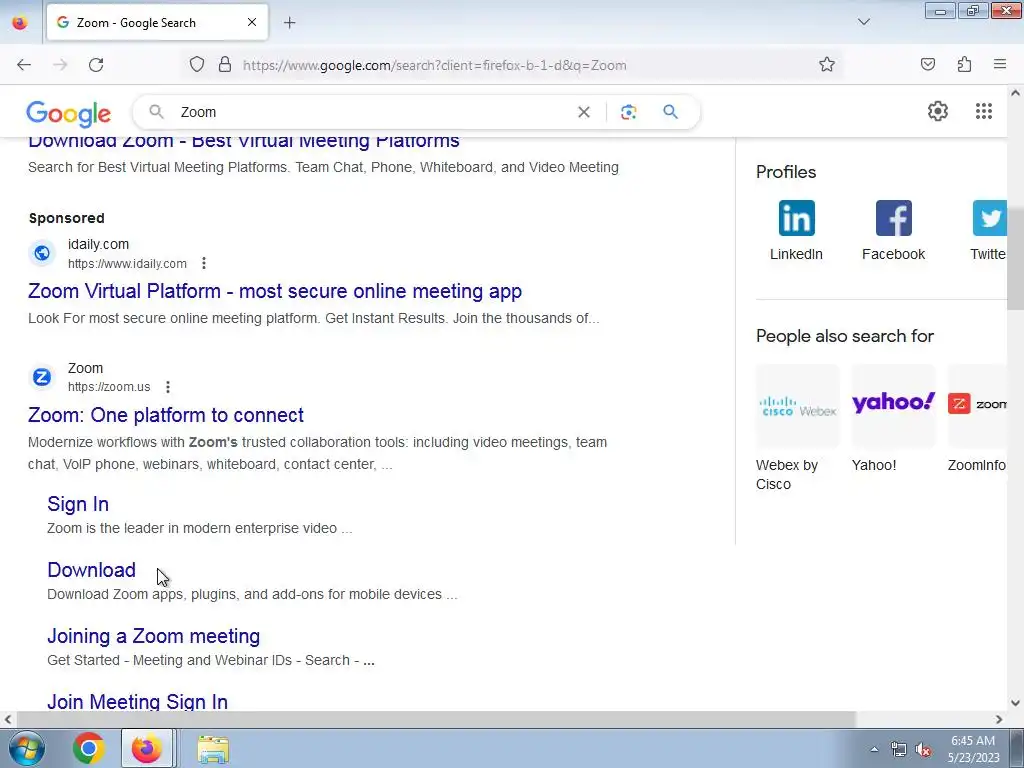1024x768 pixels.
Task: Open Zoom Virtual Platform sponsored link
Action: pyautogui.click(x=275, y=291)
